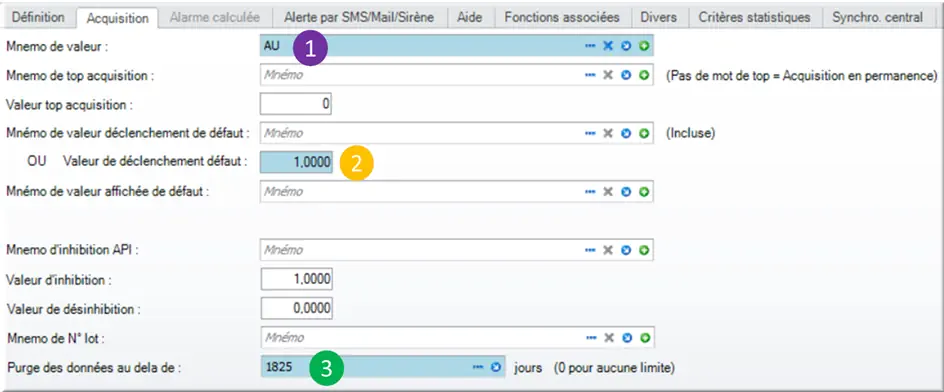The width and height of the screenshot is (944, 392).
Task: Click green plus icon for Mnemo d'inhibition API
Action: pos(644,250)
